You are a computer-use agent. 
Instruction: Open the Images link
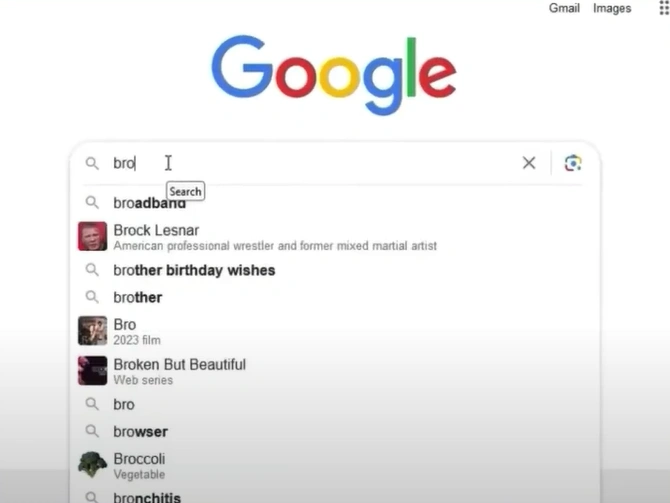612,9
